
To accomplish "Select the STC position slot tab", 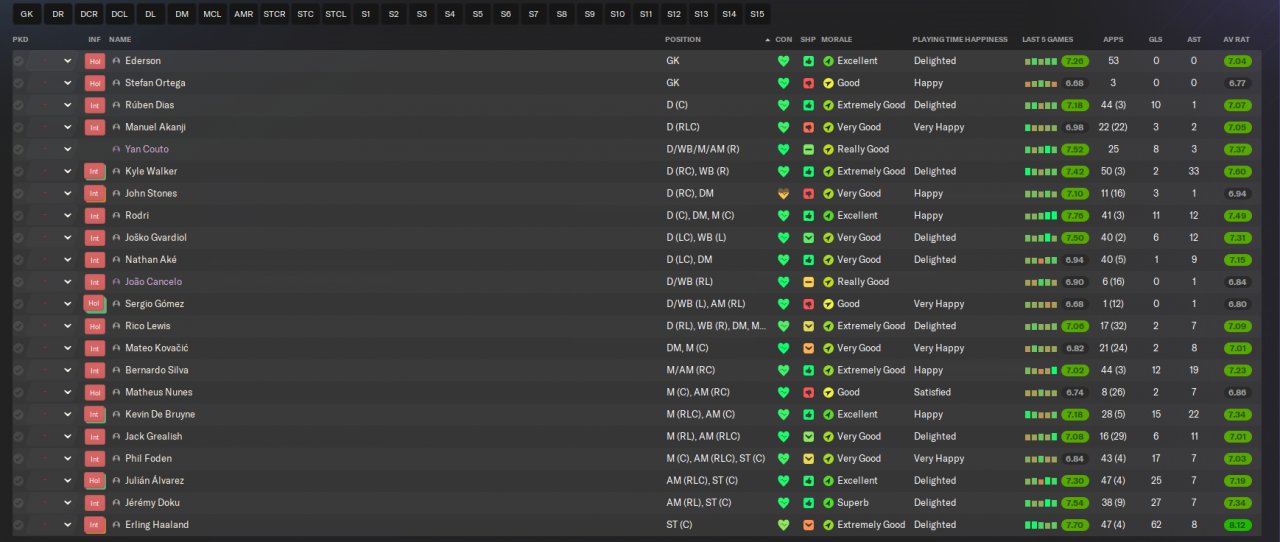I will click(x=305, y=14).
